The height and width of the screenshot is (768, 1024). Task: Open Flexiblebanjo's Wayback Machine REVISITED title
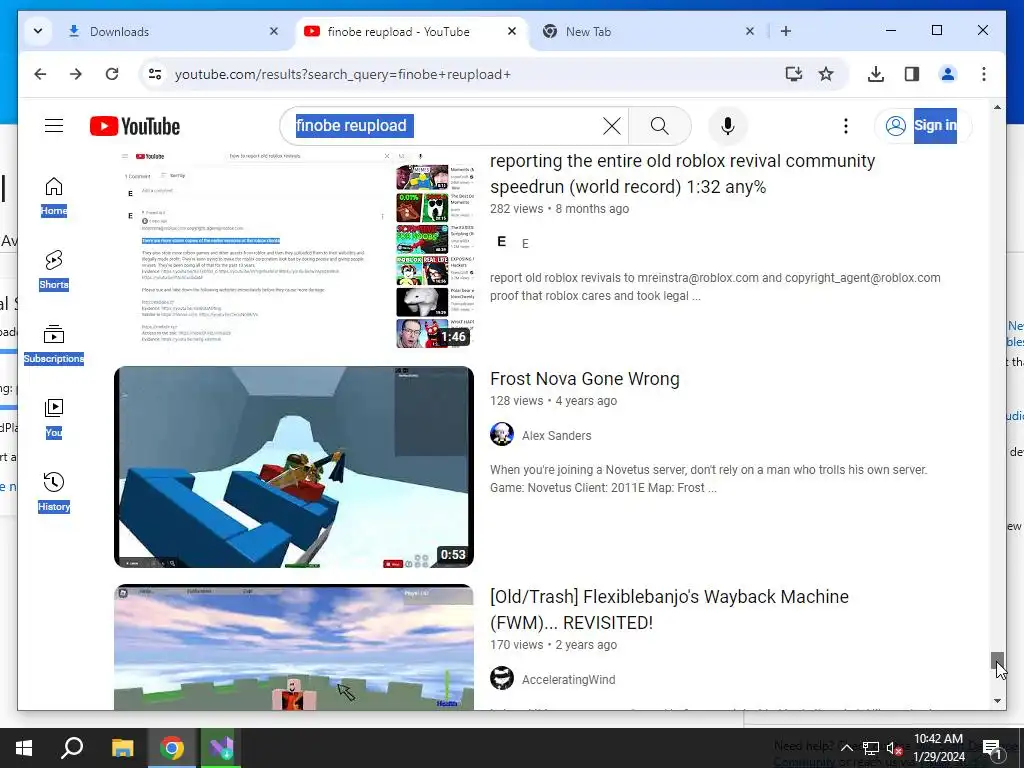669,609
